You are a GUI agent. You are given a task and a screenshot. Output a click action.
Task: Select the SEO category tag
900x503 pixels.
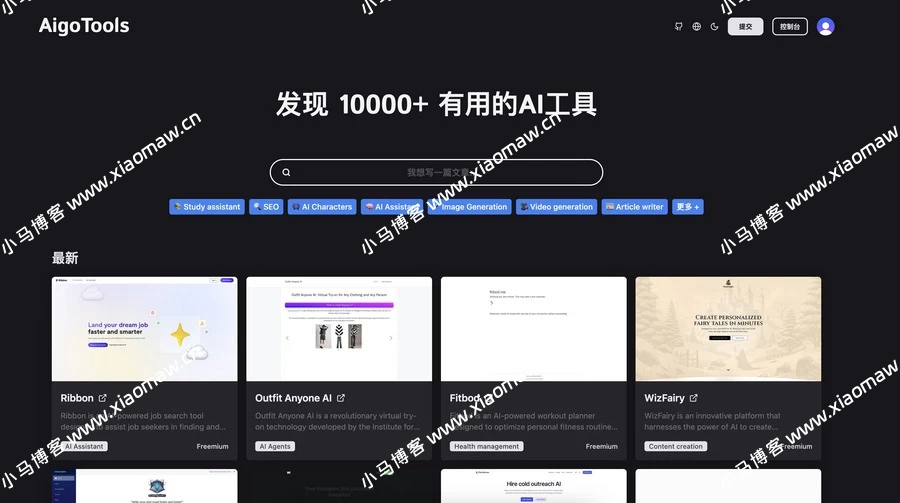click(x=266, y=207)
